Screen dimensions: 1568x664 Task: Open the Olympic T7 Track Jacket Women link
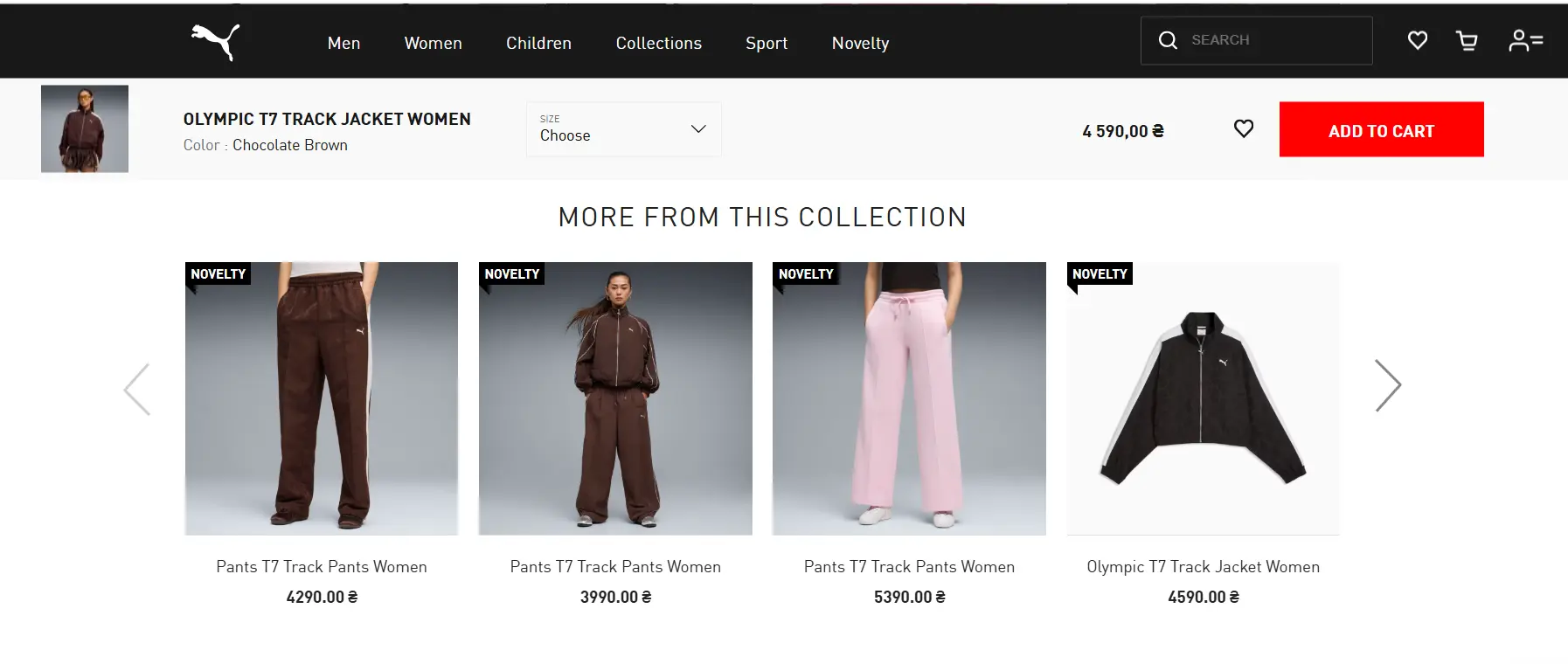tap(1204, 566)
